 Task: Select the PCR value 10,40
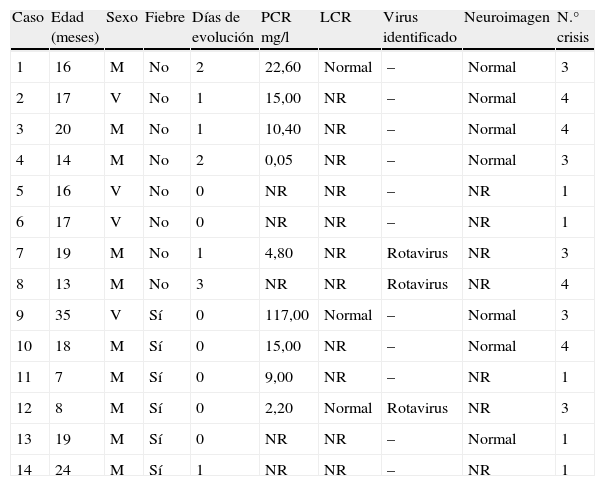[281, 129]
